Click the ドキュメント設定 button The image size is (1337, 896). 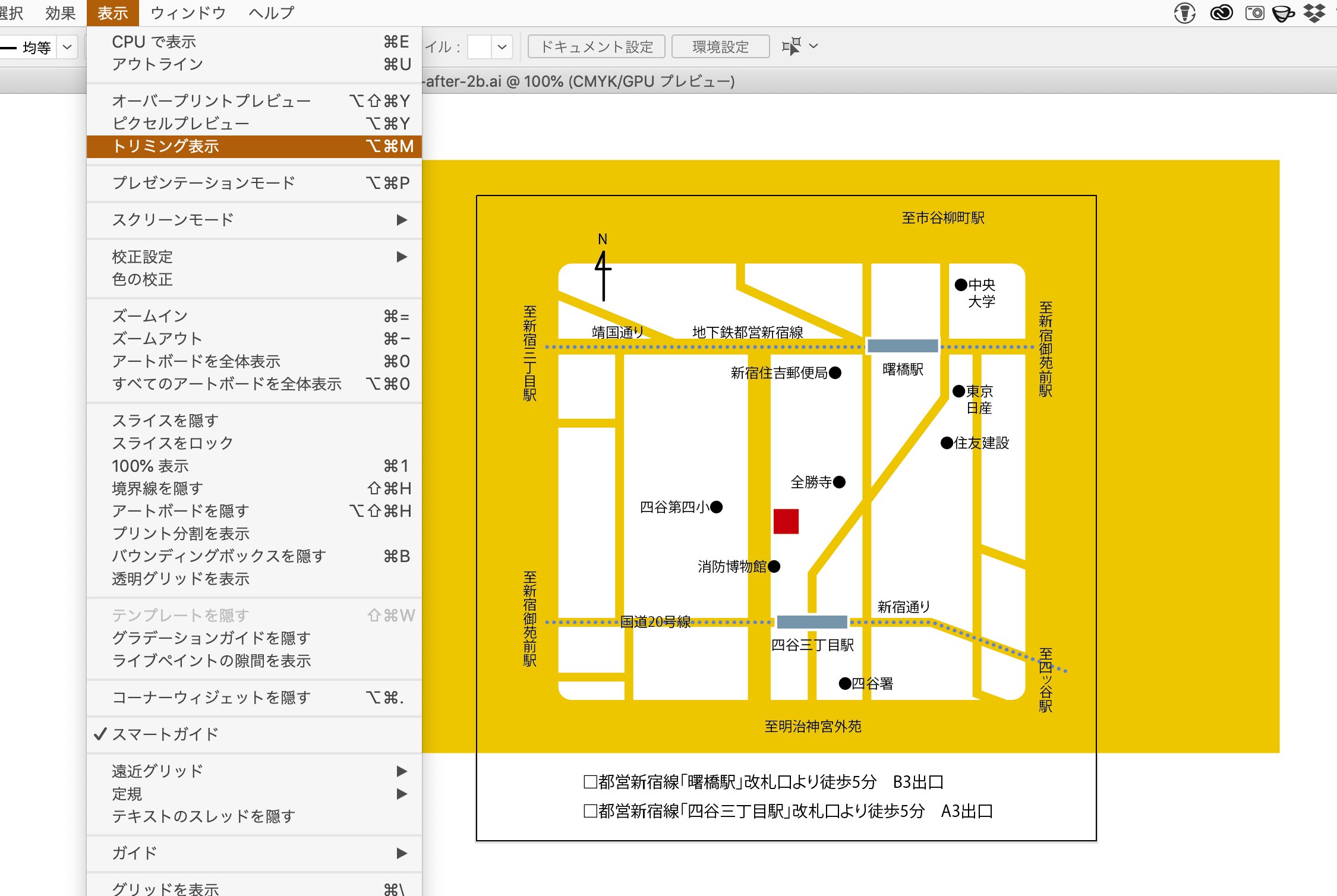596,46
